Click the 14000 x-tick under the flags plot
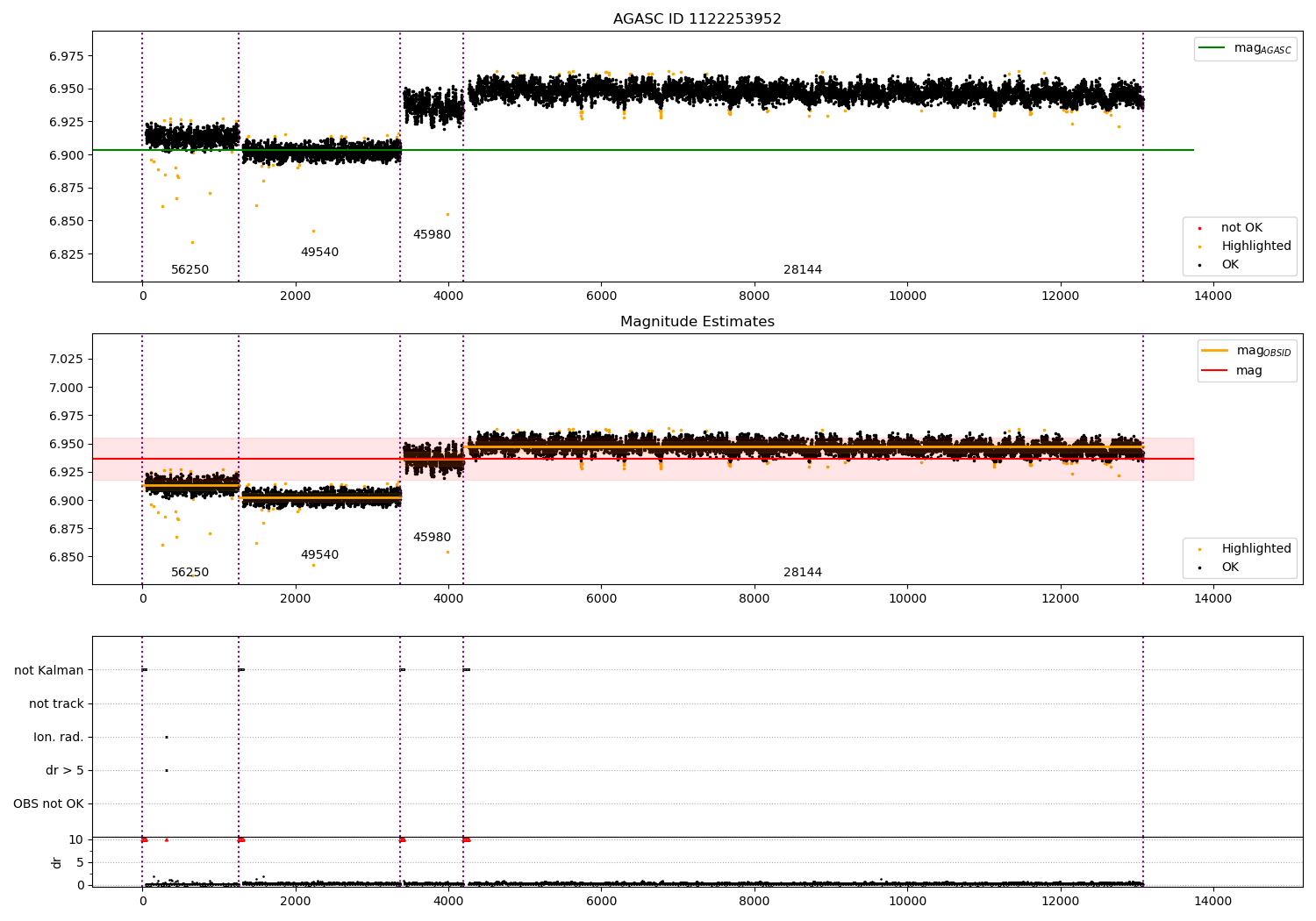Image resolution: width=1316 pixels, height=921 pixels. coord(1213,901)
